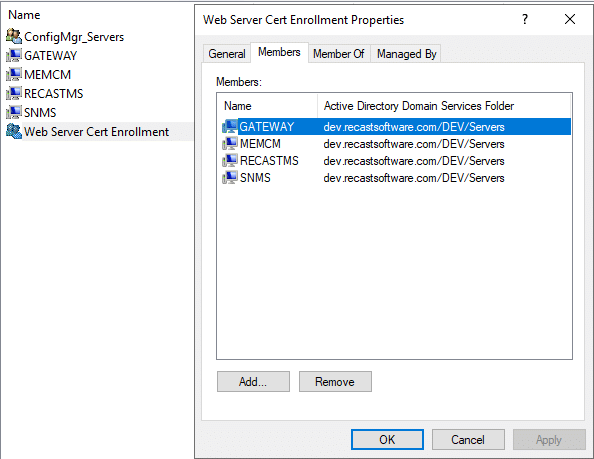The height and width of the screenshot is (459, 594).
Task: Select ConfigMgr_Servers in the left list
Action: click(x=74, y=37)
